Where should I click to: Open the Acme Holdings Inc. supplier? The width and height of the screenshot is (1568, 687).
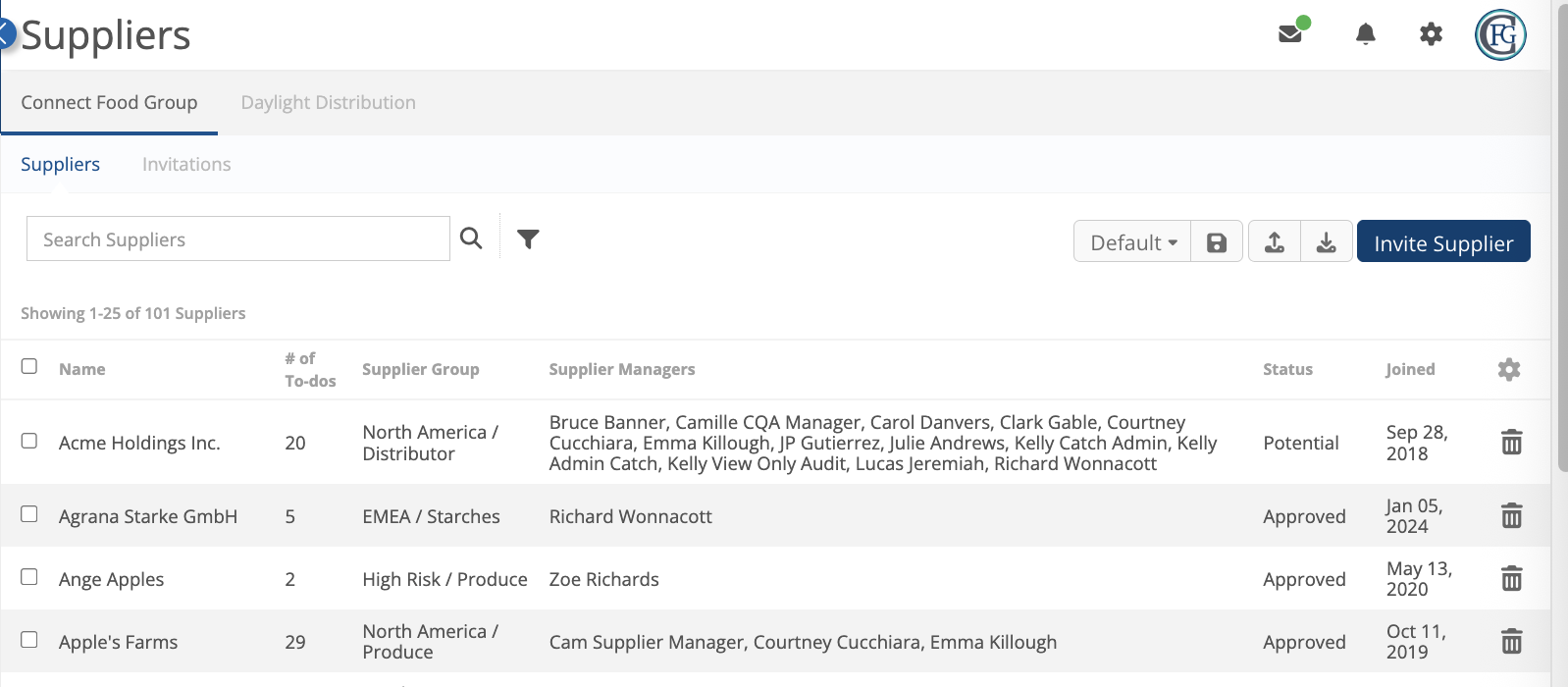139,443
